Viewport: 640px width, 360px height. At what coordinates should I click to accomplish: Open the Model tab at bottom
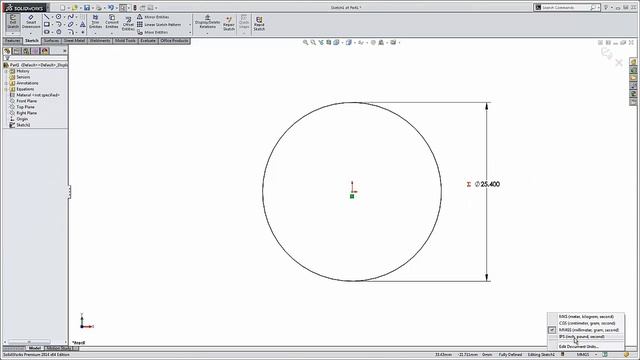[x=35, y=348]
